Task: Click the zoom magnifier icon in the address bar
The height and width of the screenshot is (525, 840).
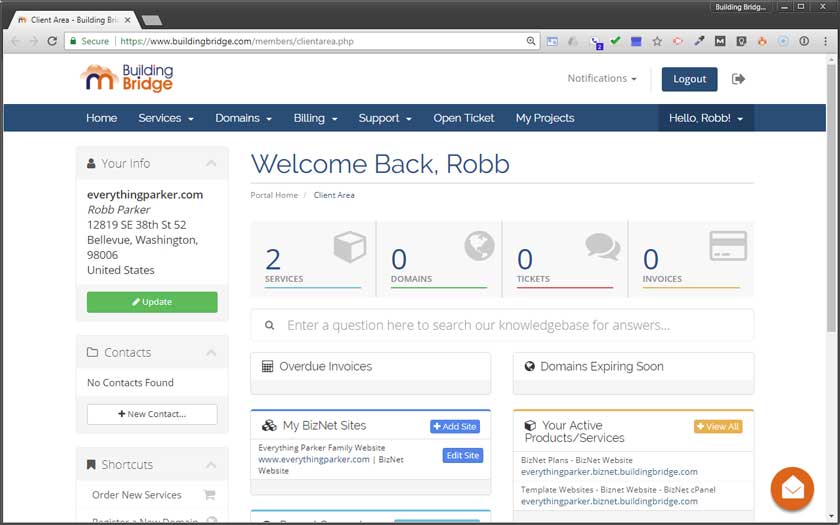Action: pyautogui.click(x=530, y=41)
